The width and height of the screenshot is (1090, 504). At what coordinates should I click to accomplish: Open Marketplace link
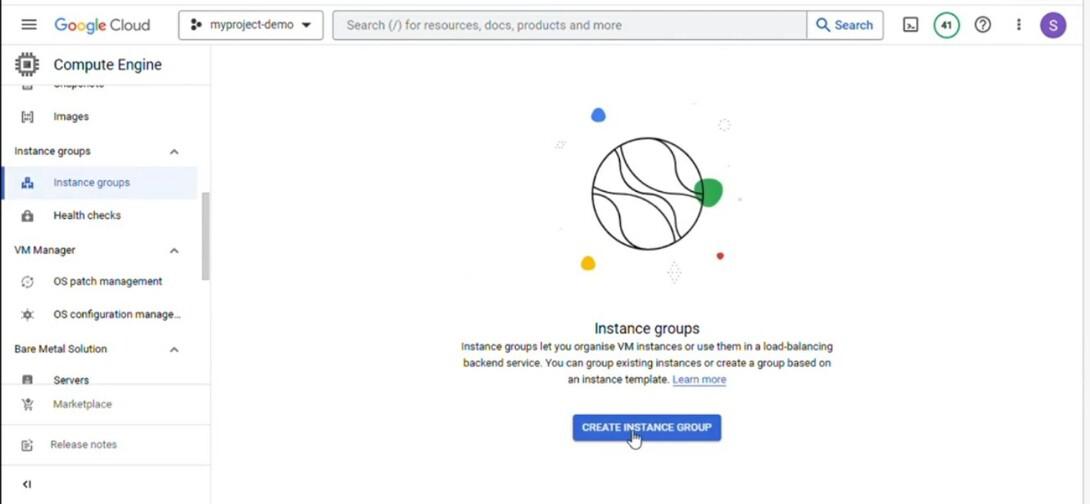coord(82,404)
